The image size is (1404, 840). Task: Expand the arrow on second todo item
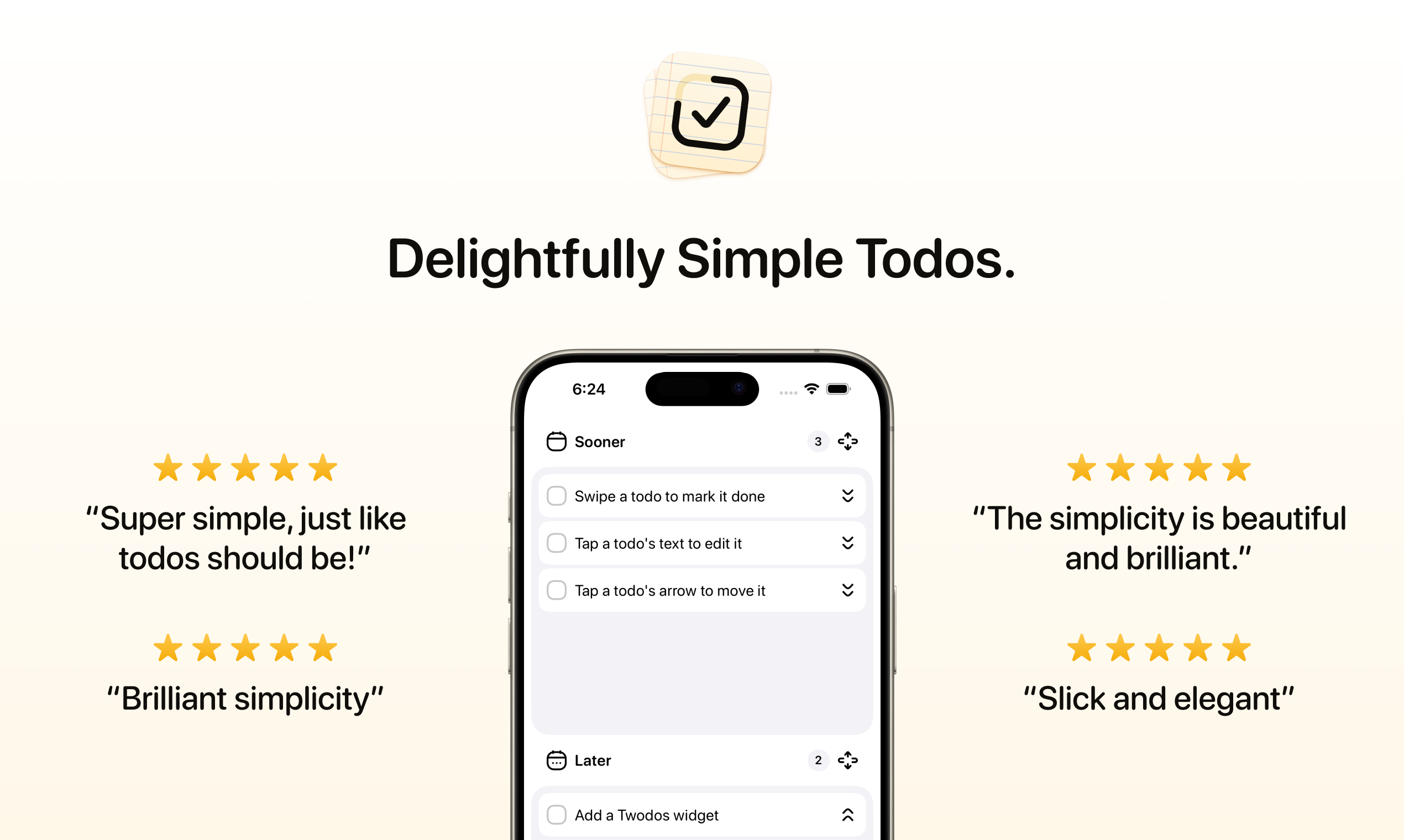[x=847, y=543]
